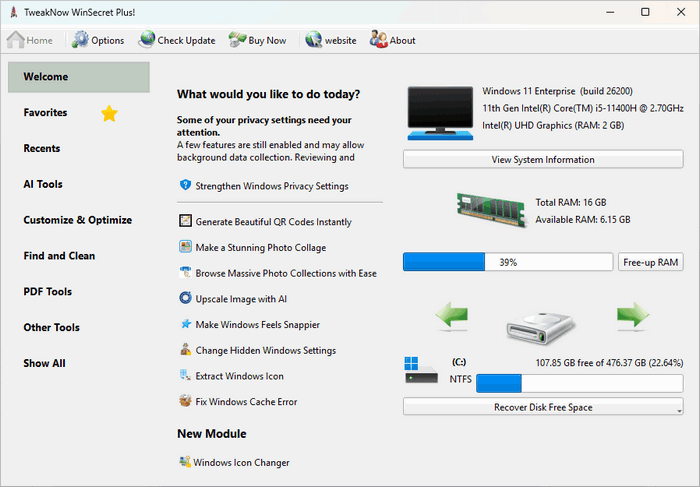Switch to the AI Tools section
The width and height of the screenshot is (700, 487).
click(x=43, y=184)
